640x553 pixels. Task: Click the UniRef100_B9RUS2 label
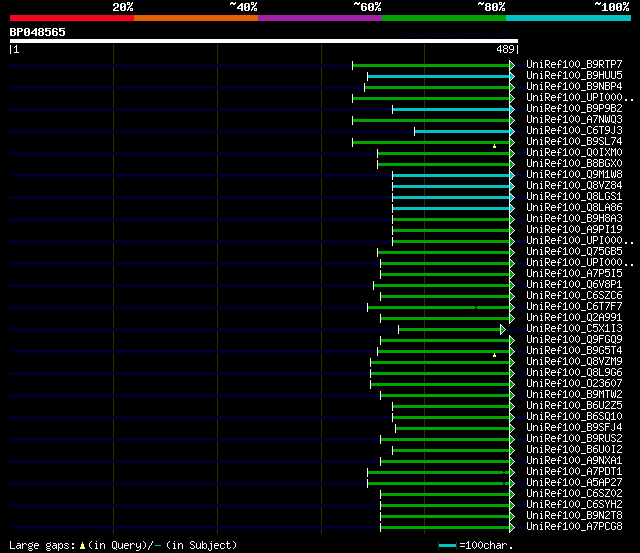(x=574, y=439)
